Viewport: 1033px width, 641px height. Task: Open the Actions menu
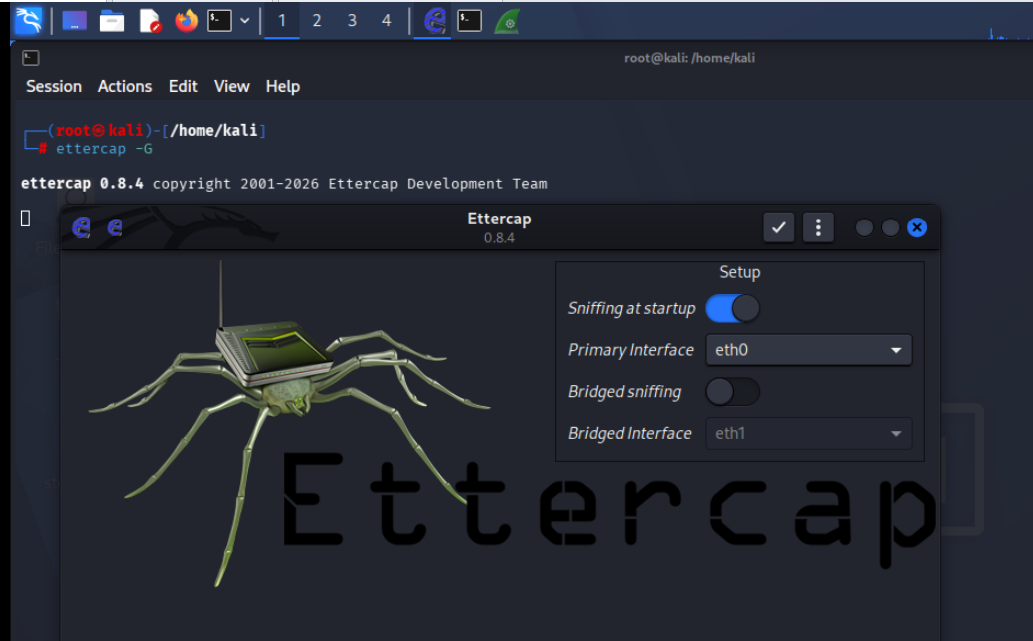tap(125, 86)
